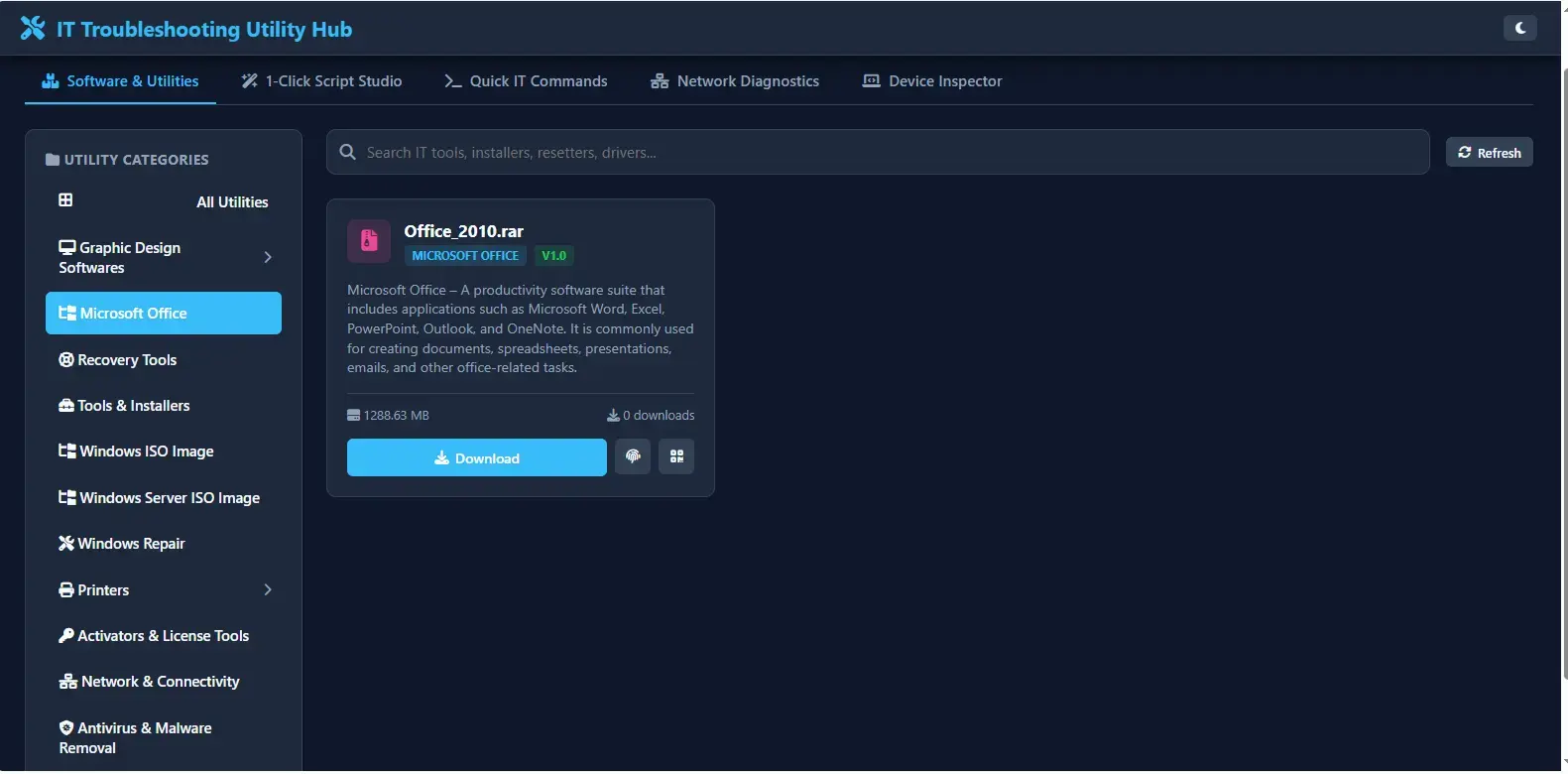Expand the Printers category chevron
1568x774 pixels.
point(268,589)
